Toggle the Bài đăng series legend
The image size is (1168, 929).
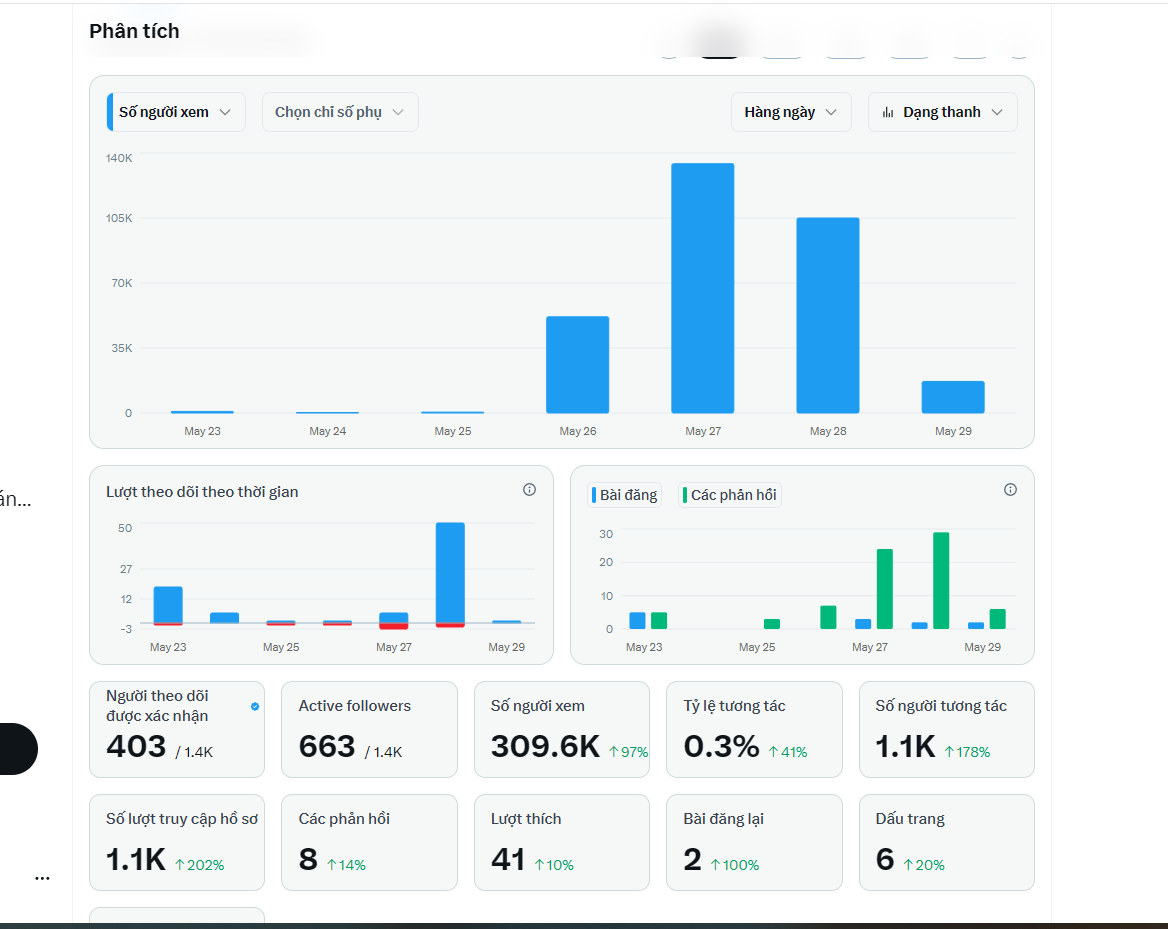coord(624,495)
